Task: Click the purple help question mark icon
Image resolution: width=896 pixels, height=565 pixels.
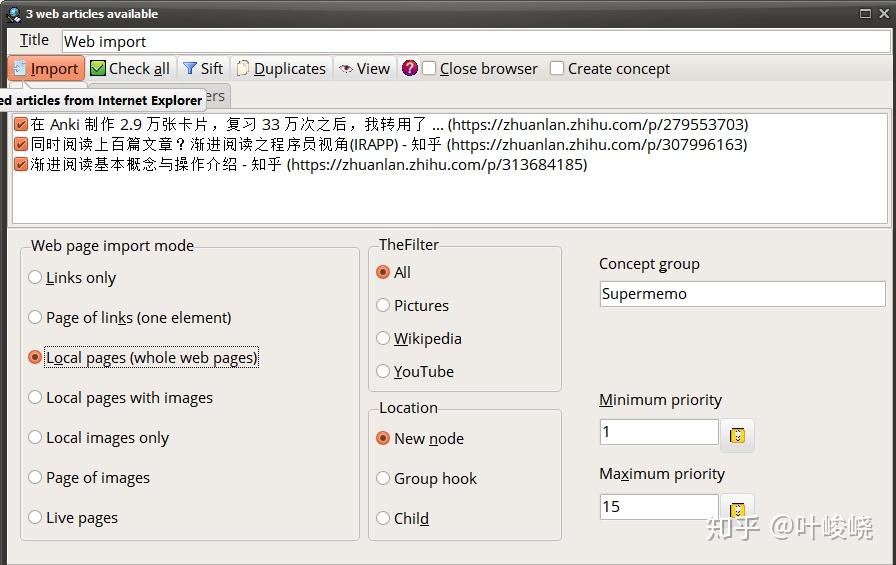Action: click(x=409, y=69)
